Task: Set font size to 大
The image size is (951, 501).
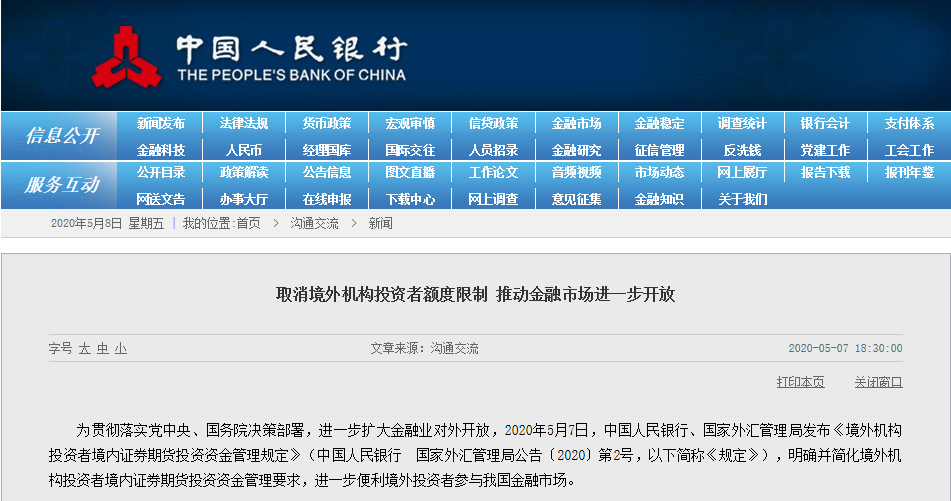Action: click(84, 348)
